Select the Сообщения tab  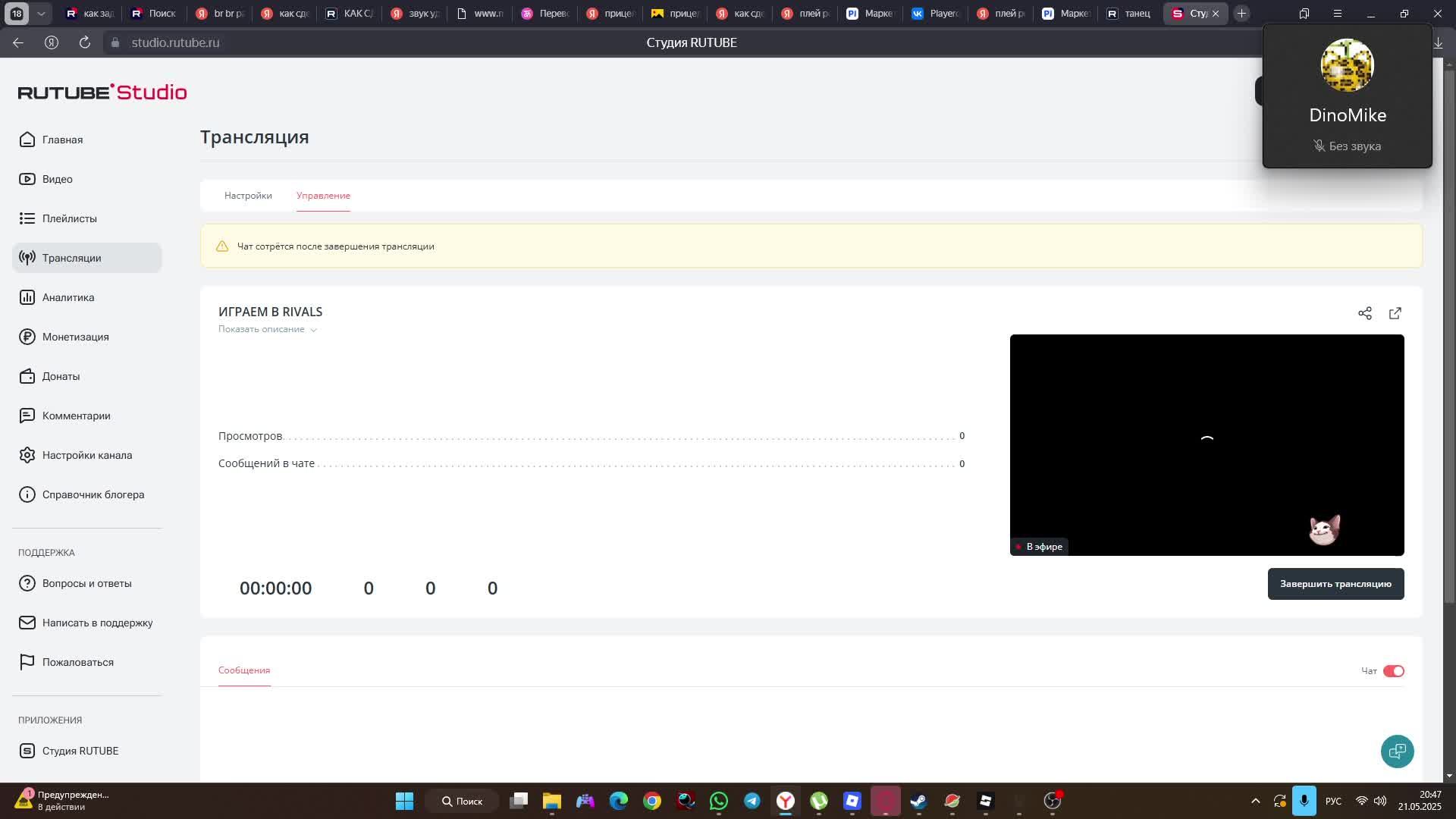click(244, 670)
